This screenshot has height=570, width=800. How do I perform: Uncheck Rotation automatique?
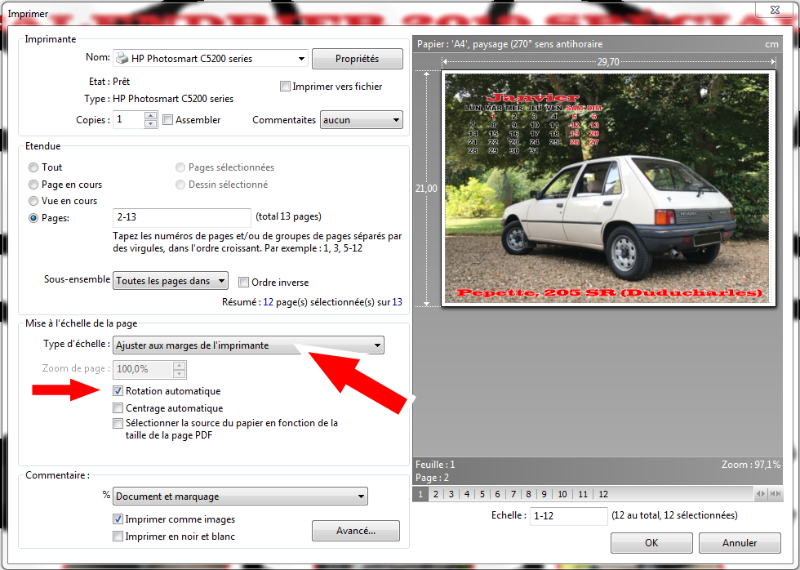(118, 391)
